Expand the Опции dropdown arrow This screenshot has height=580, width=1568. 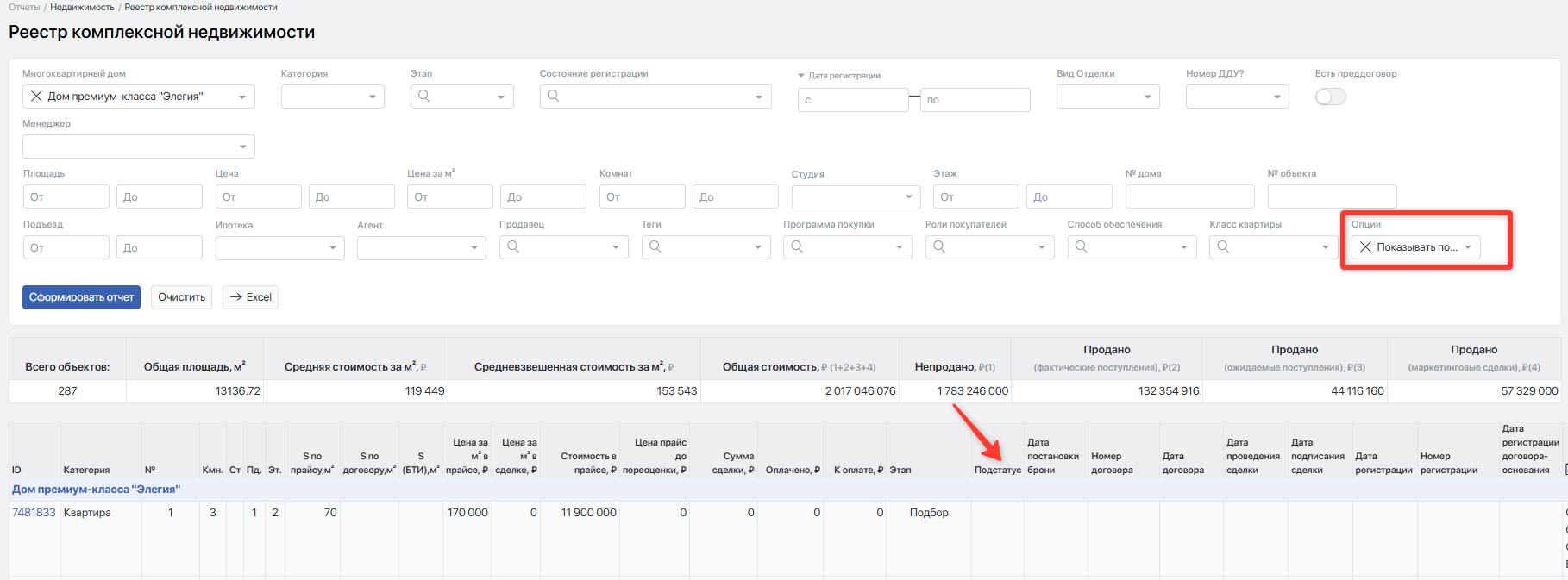coord(1468,247)
